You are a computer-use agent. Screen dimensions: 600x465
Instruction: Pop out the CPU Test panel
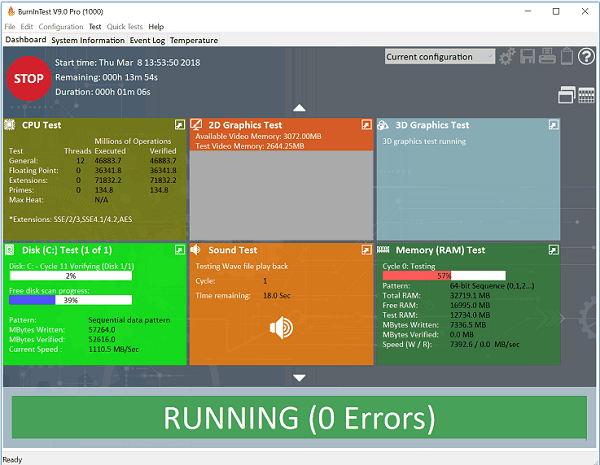coord(179,125)
